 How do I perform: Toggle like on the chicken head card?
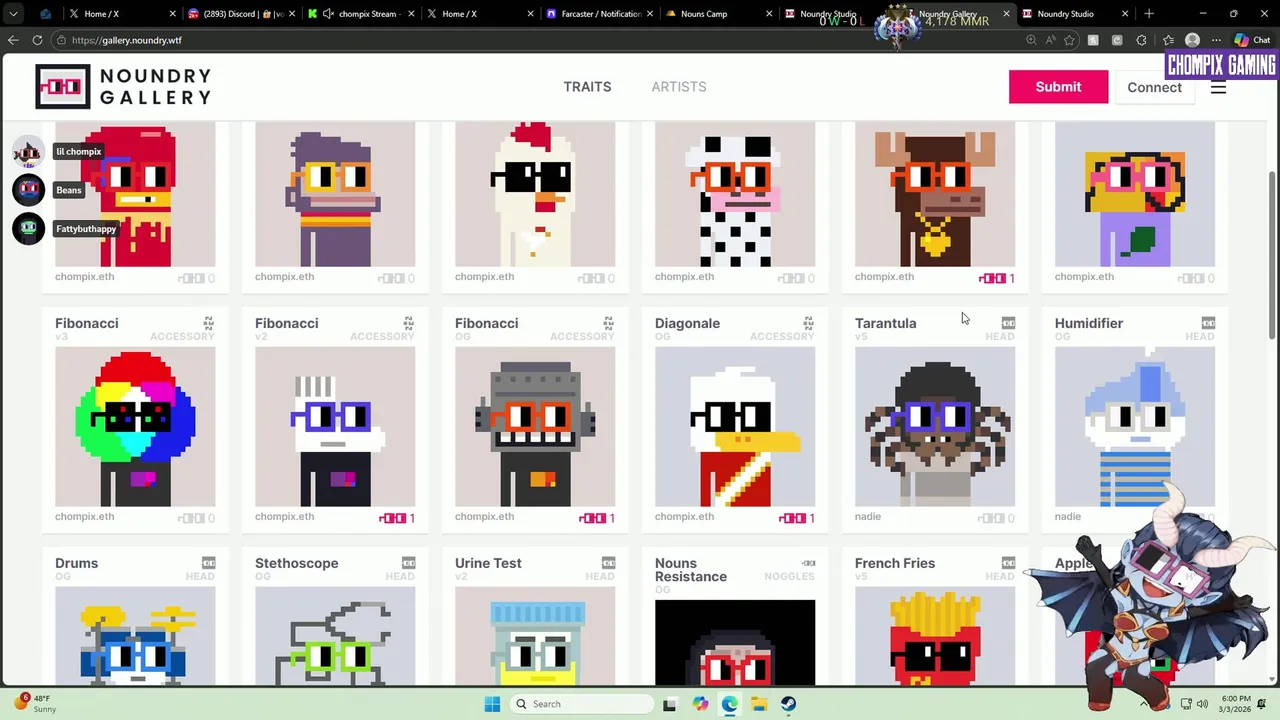597,278
